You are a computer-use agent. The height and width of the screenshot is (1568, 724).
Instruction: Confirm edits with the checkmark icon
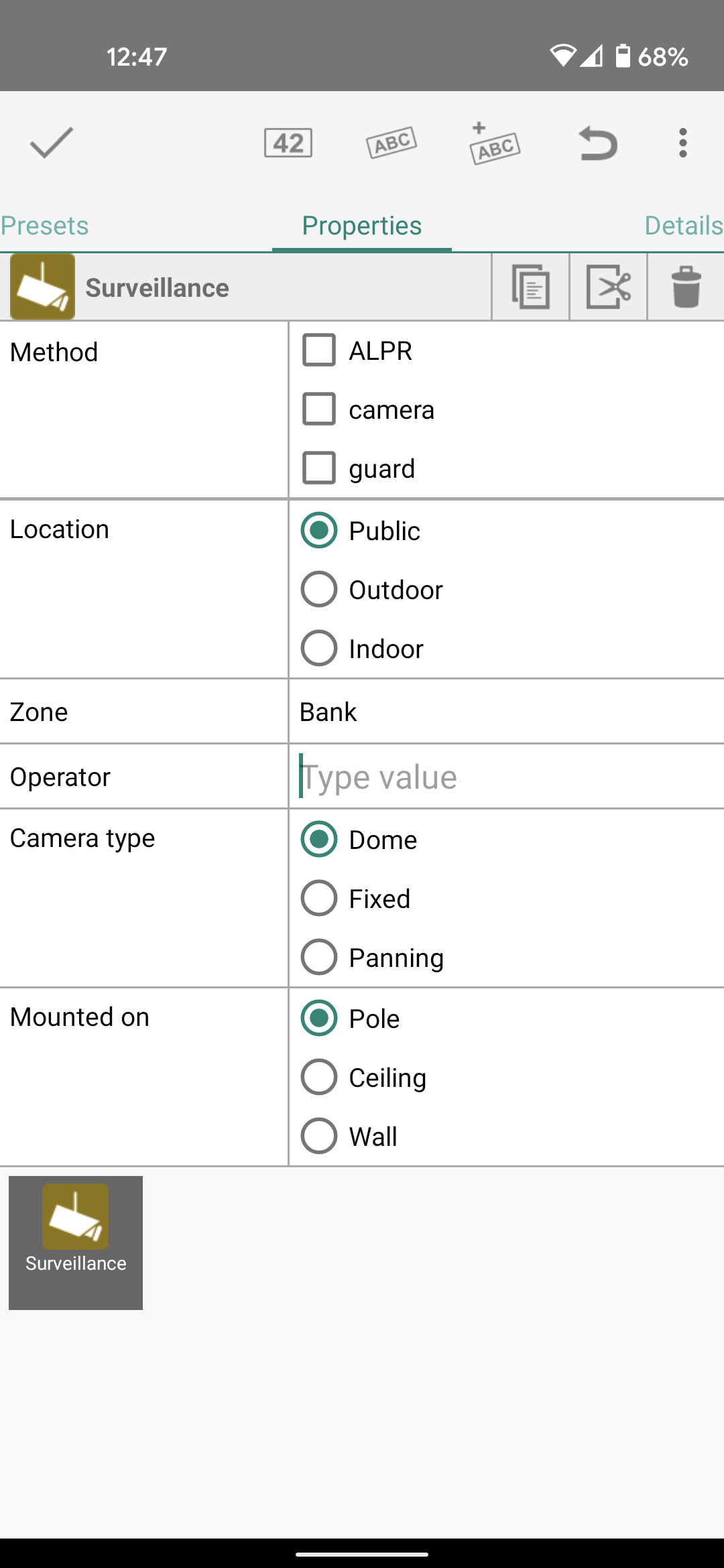click(x=51, y=143)
